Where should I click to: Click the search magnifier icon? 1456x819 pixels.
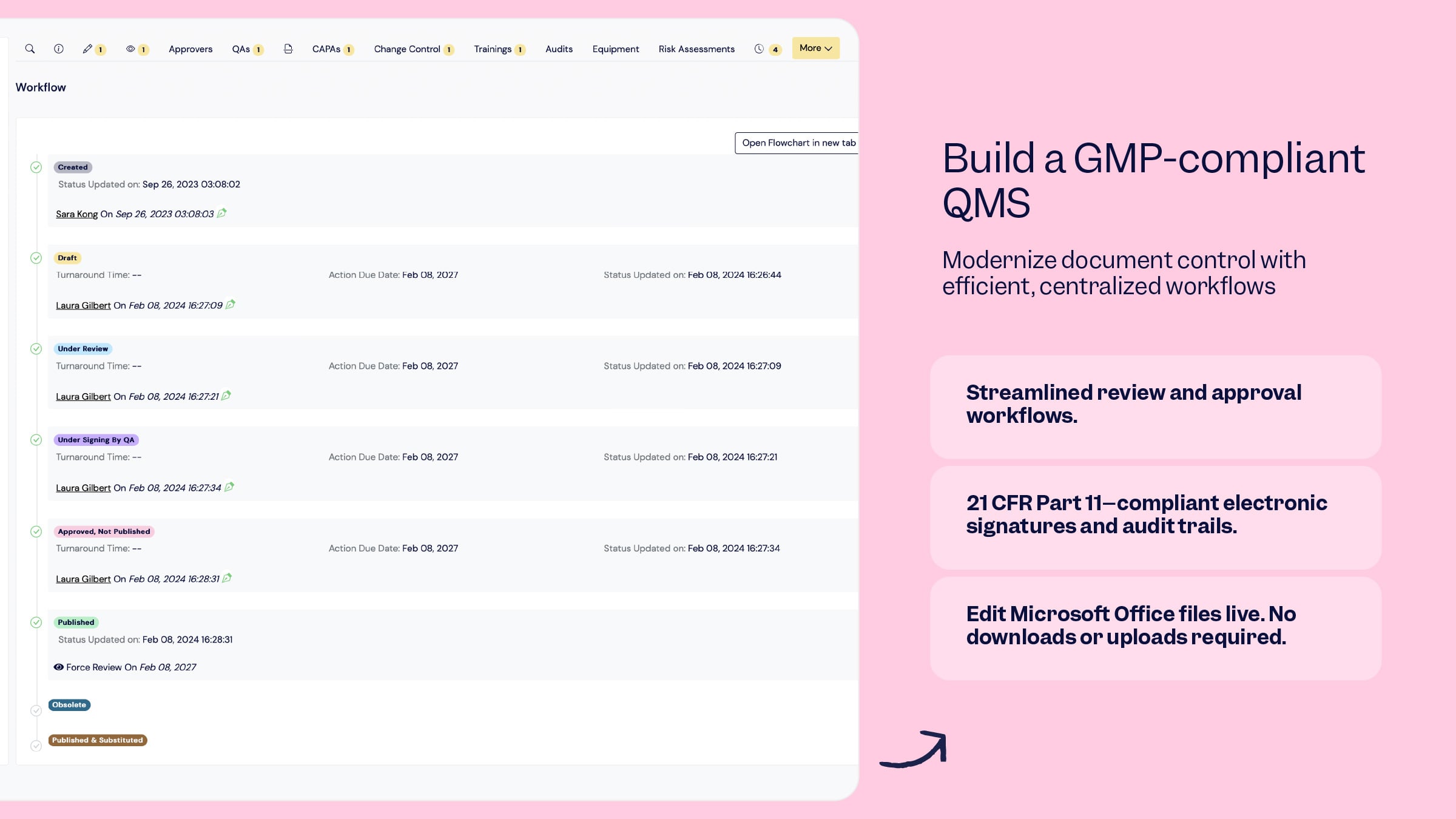(x=30, y=49)
